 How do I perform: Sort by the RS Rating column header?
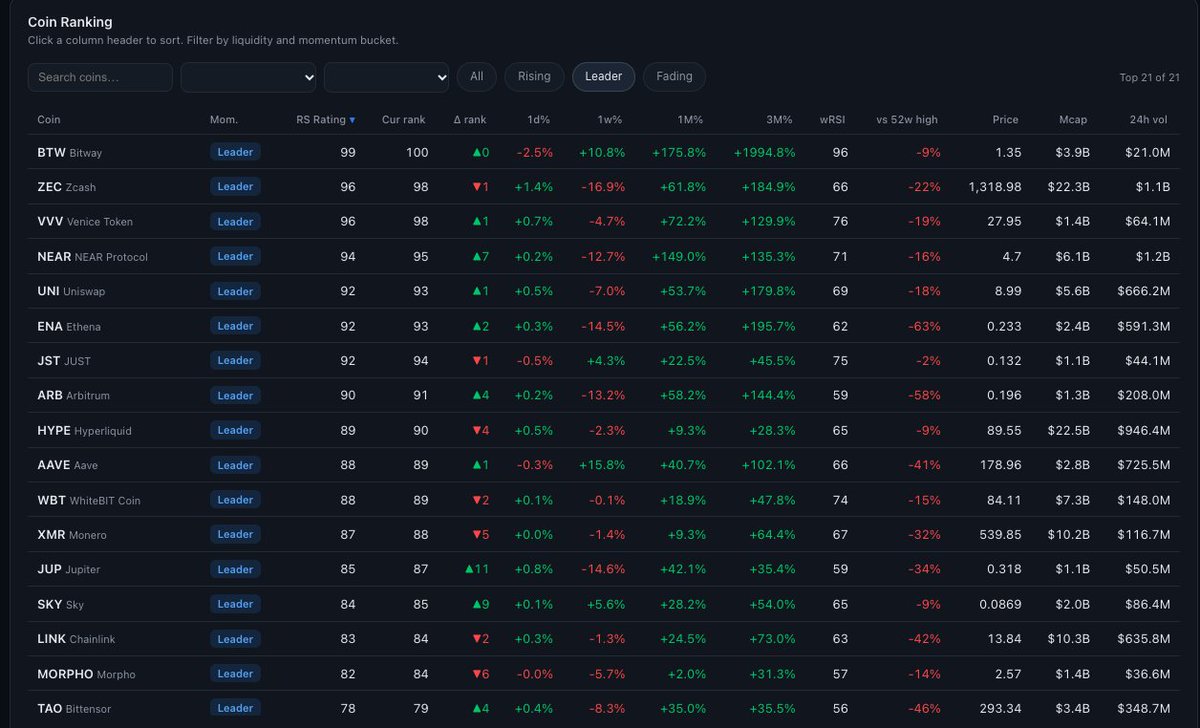(x=326, y=120)
